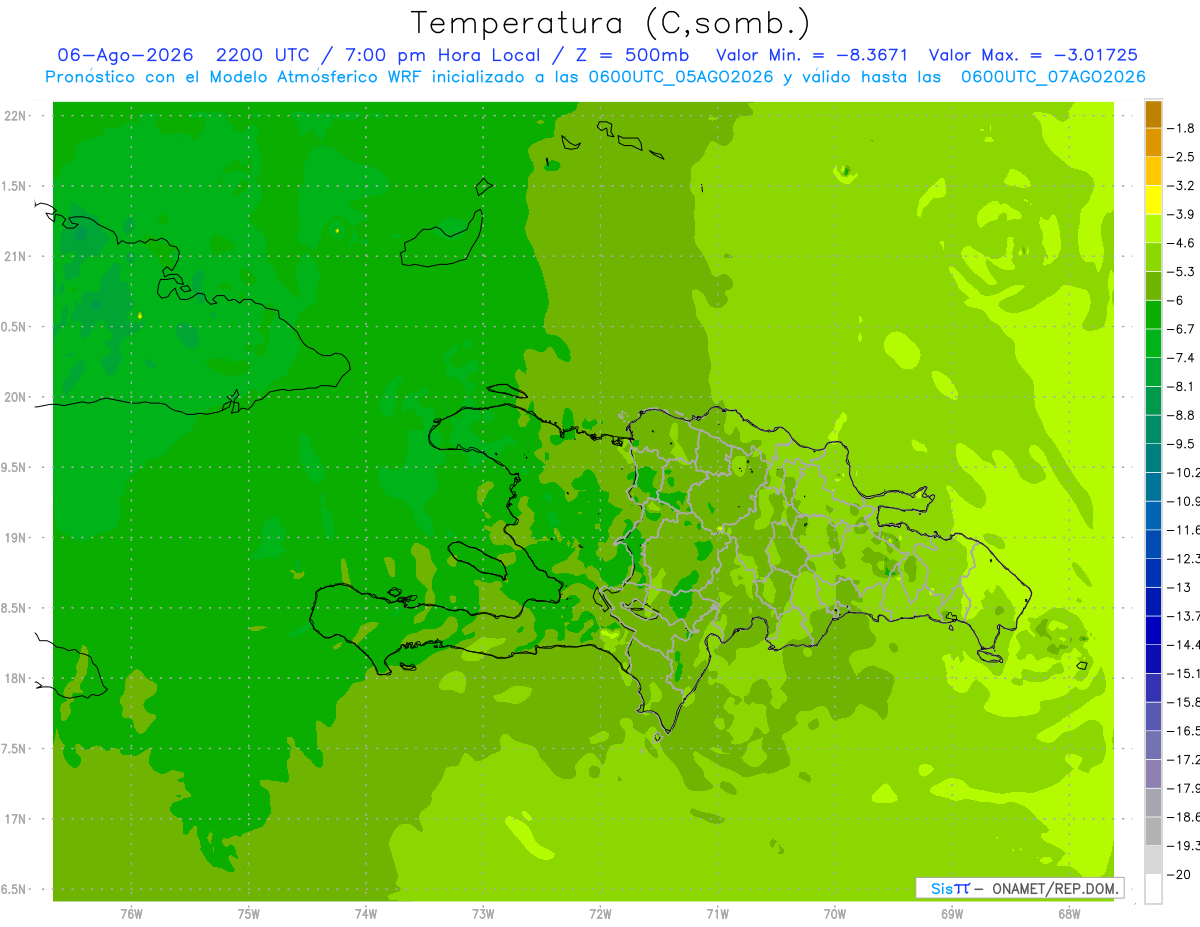Select the forecast date '06-Ago-2026'
Image resolution: width=1200 pixels, height=927 pixels.
tap(126, 55)
